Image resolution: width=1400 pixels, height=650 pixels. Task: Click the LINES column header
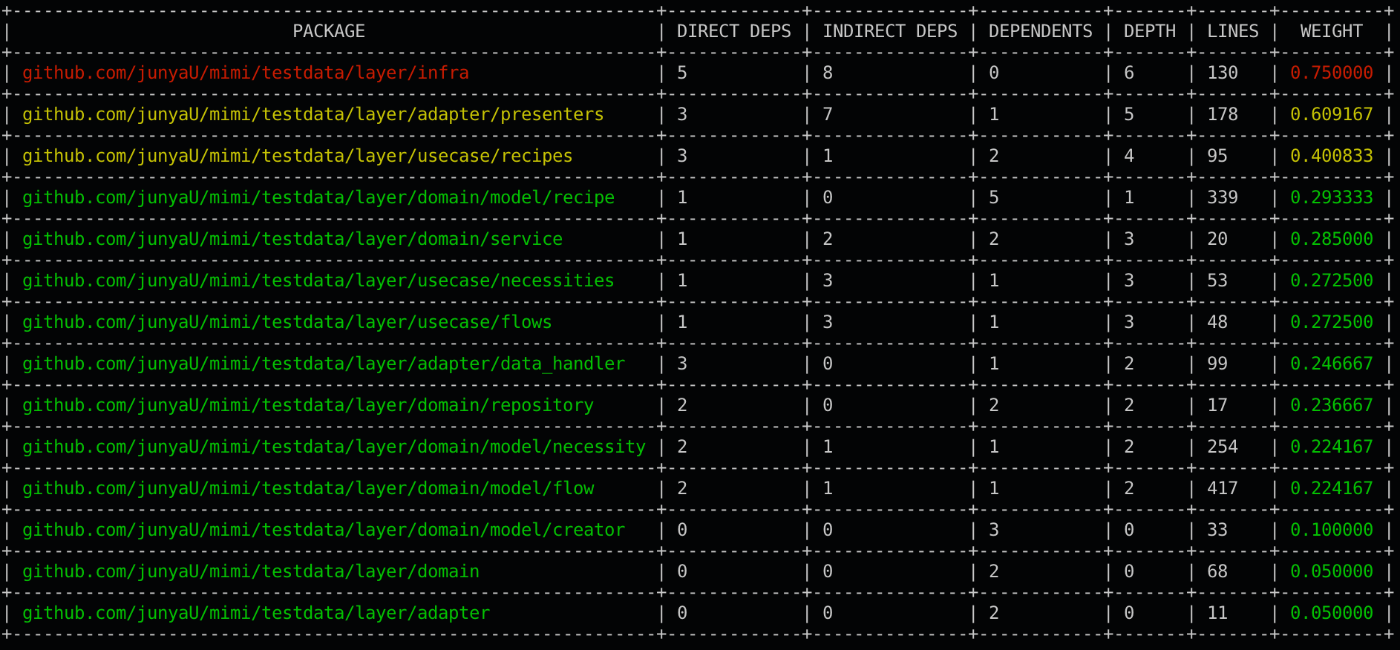[x=1233, y=31]
